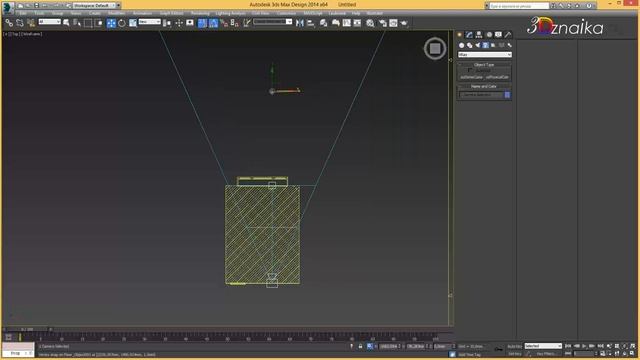Open the Schematic View
Image resolution: width=640 pixels, height=360 pixels.
[x=357, y=23]
